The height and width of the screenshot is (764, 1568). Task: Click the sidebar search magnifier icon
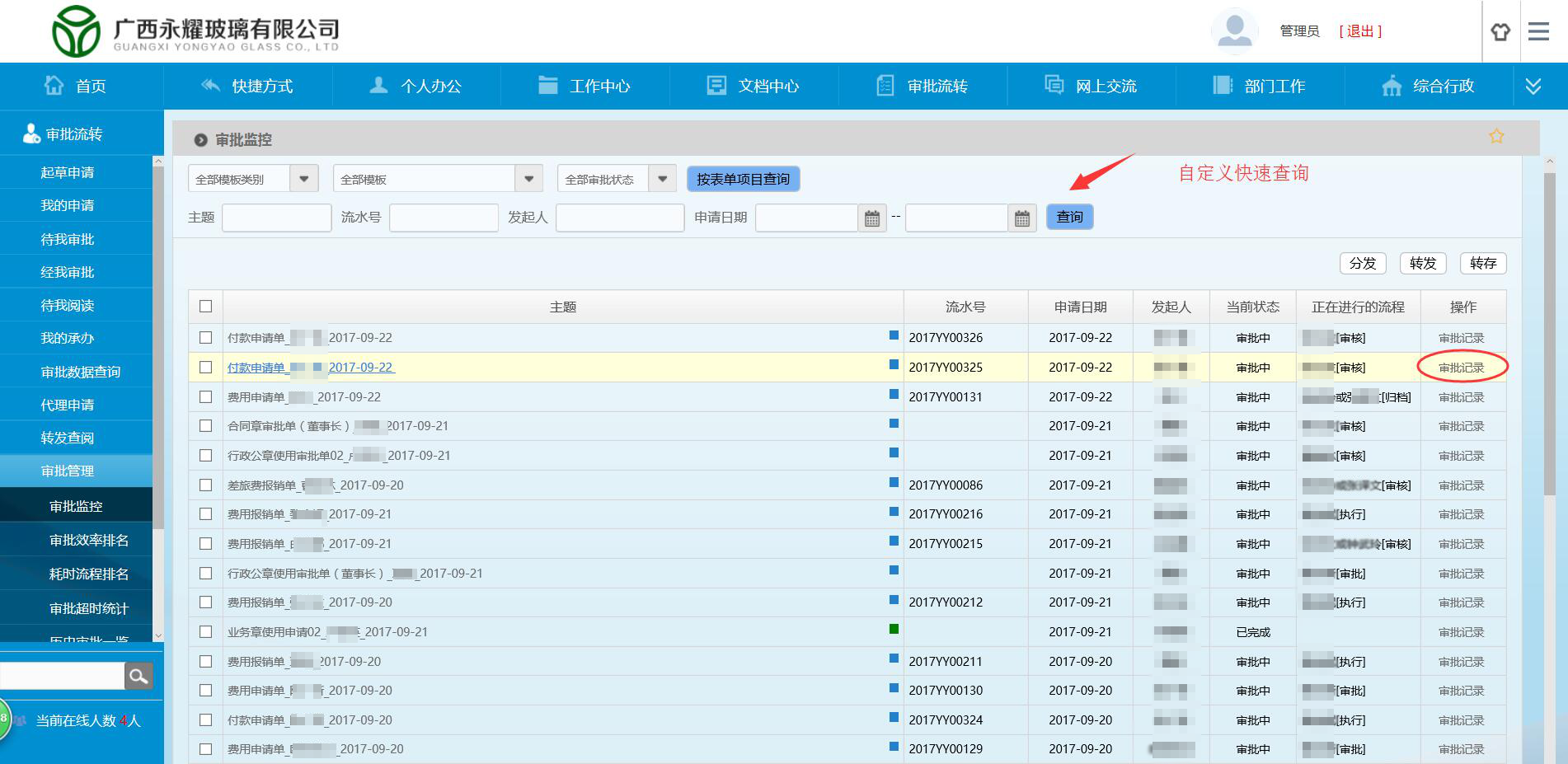pyautogui.click(x=138, y=677)
